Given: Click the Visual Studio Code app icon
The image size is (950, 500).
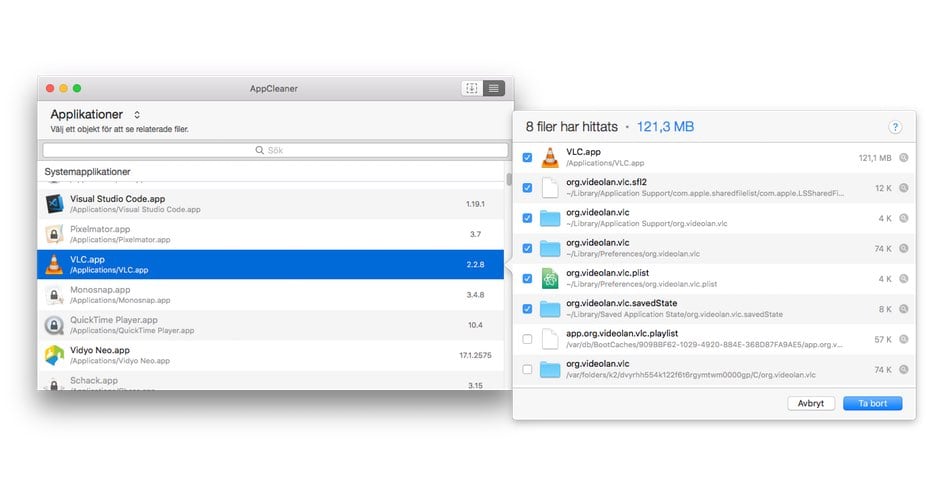Looking at the screenshot, I should (55, 204).
